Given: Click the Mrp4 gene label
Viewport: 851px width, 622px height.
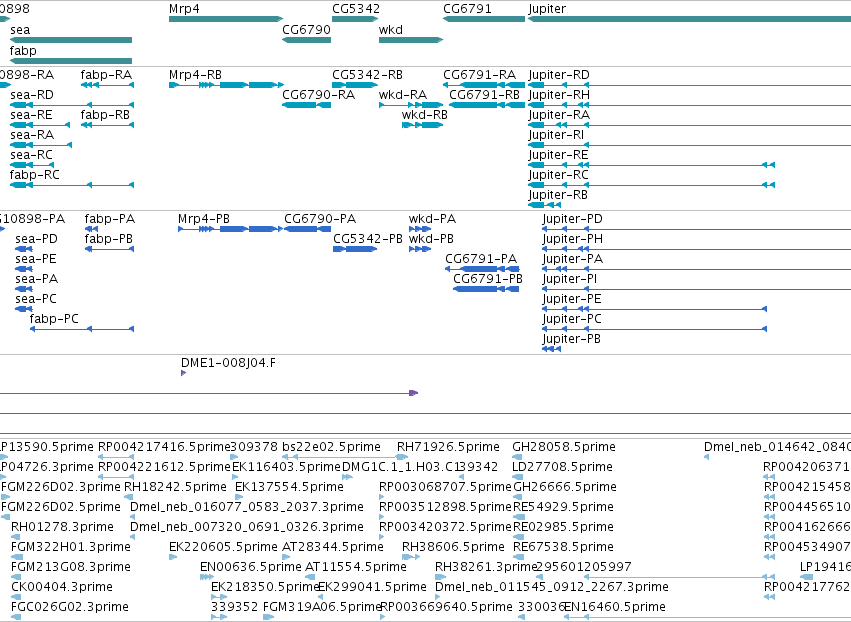Looking at the screenshot, I should (184, 9).
